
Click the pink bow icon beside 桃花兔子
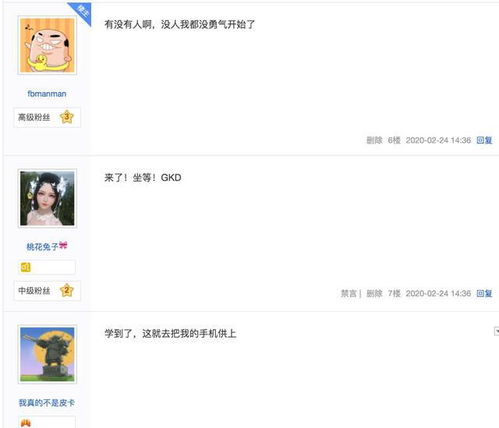click(x=63, y=246)
